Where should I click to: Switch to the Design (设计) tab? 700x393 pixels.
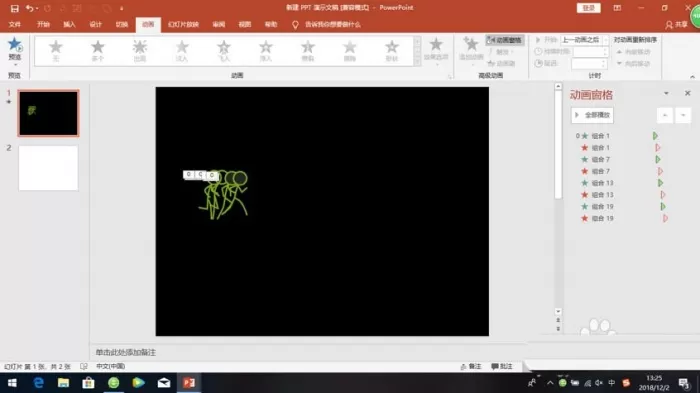[x=96, y=25]
